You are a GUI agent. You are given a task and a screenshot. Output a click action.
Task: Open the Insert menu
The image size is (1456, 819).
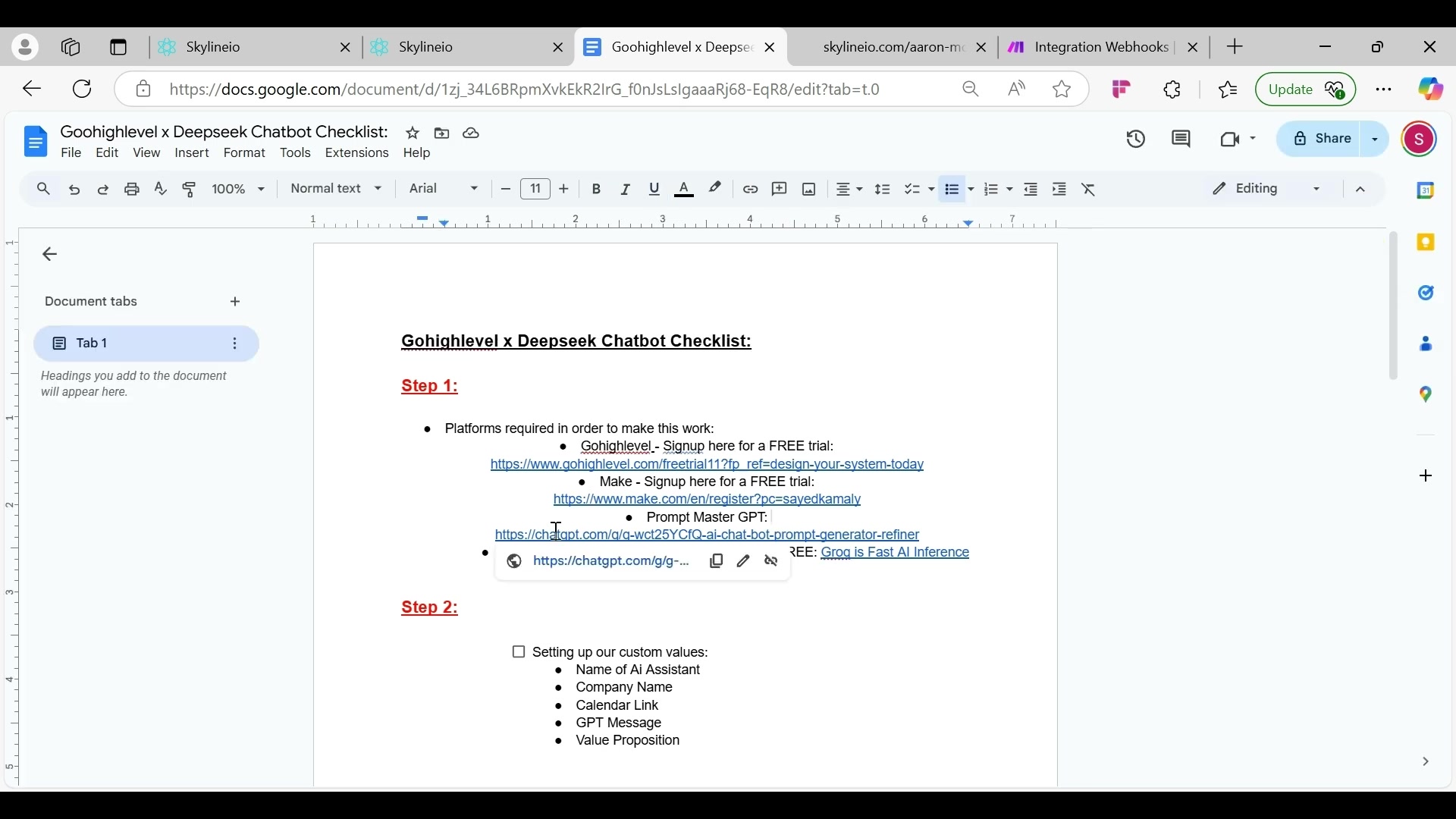click(x=193, y=154)
